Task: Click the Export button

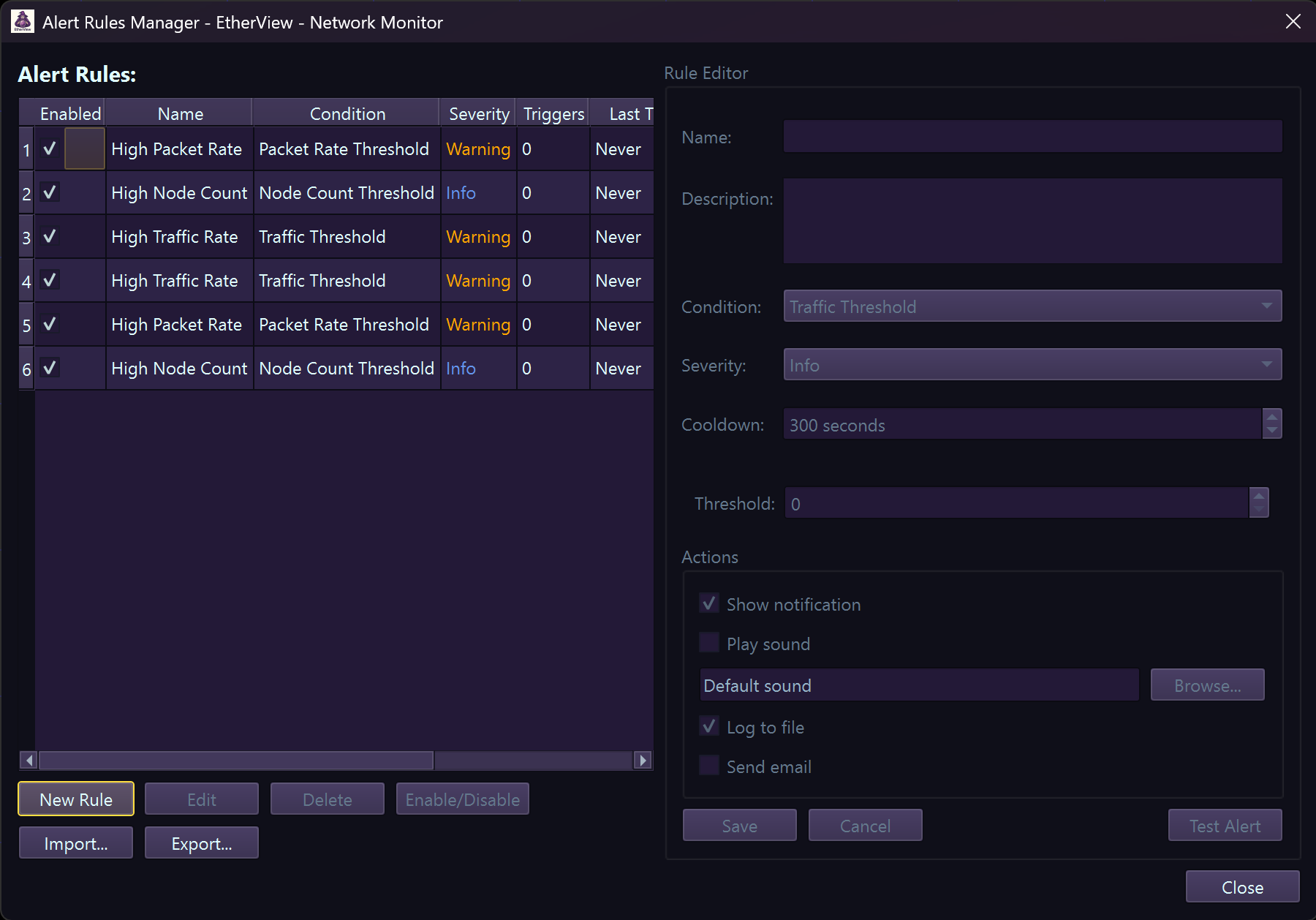Action: point(201,842)
